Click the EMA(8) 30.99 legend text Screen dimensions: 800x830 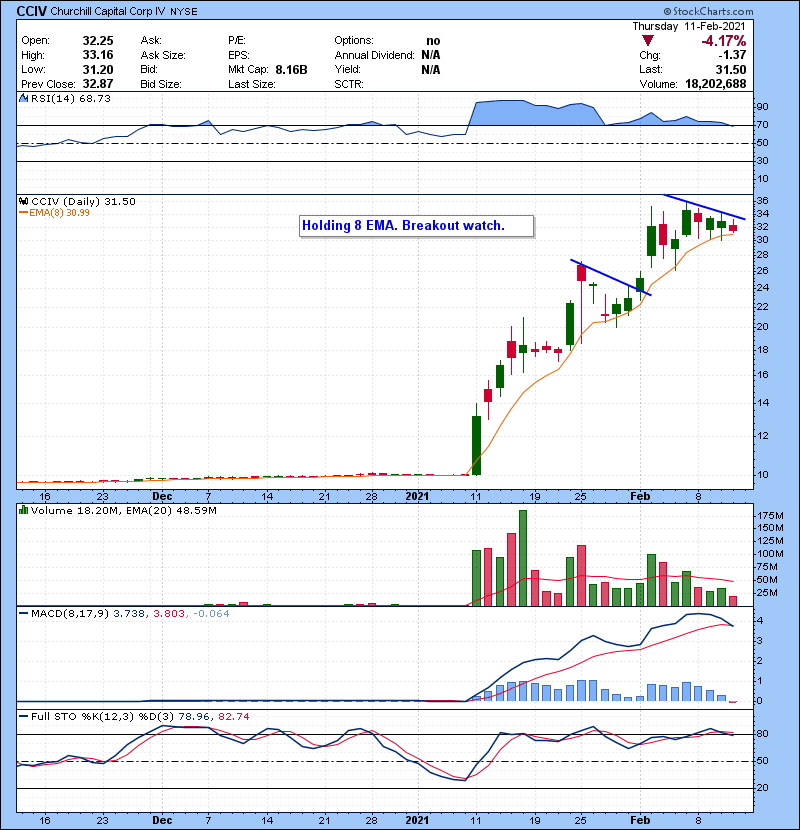point(59,213)
